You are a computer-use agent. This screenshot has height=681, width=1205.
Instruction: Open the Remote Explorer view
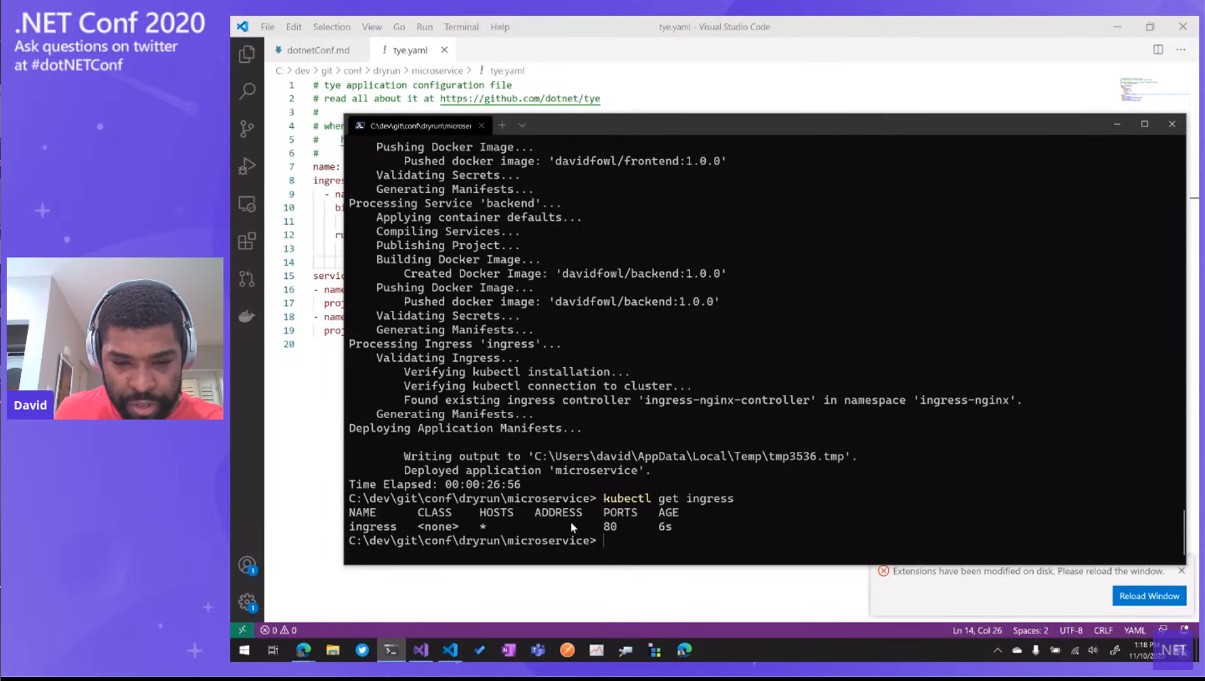pos(247,204)
